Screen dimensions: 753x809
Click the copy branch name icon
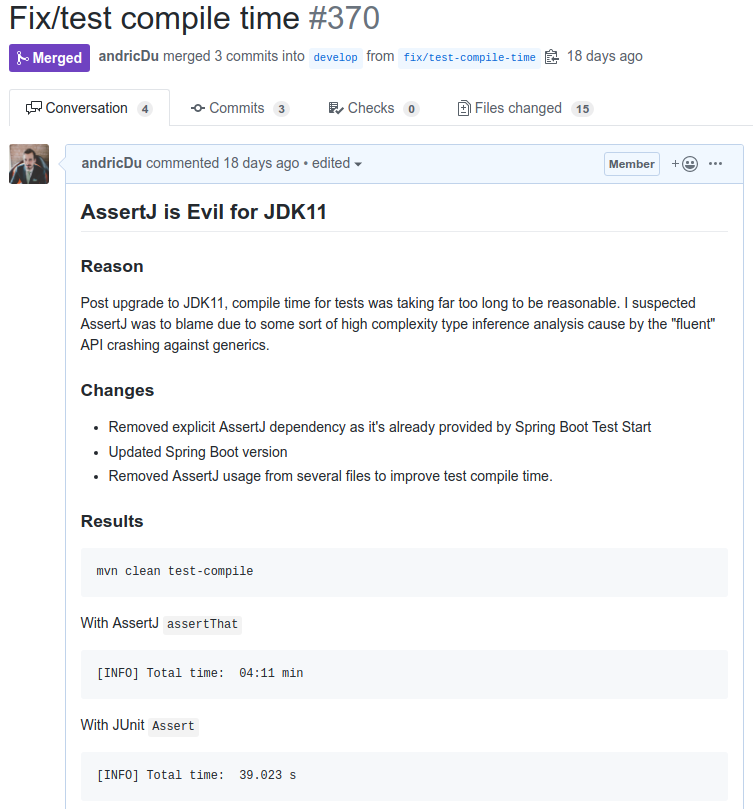551,57
